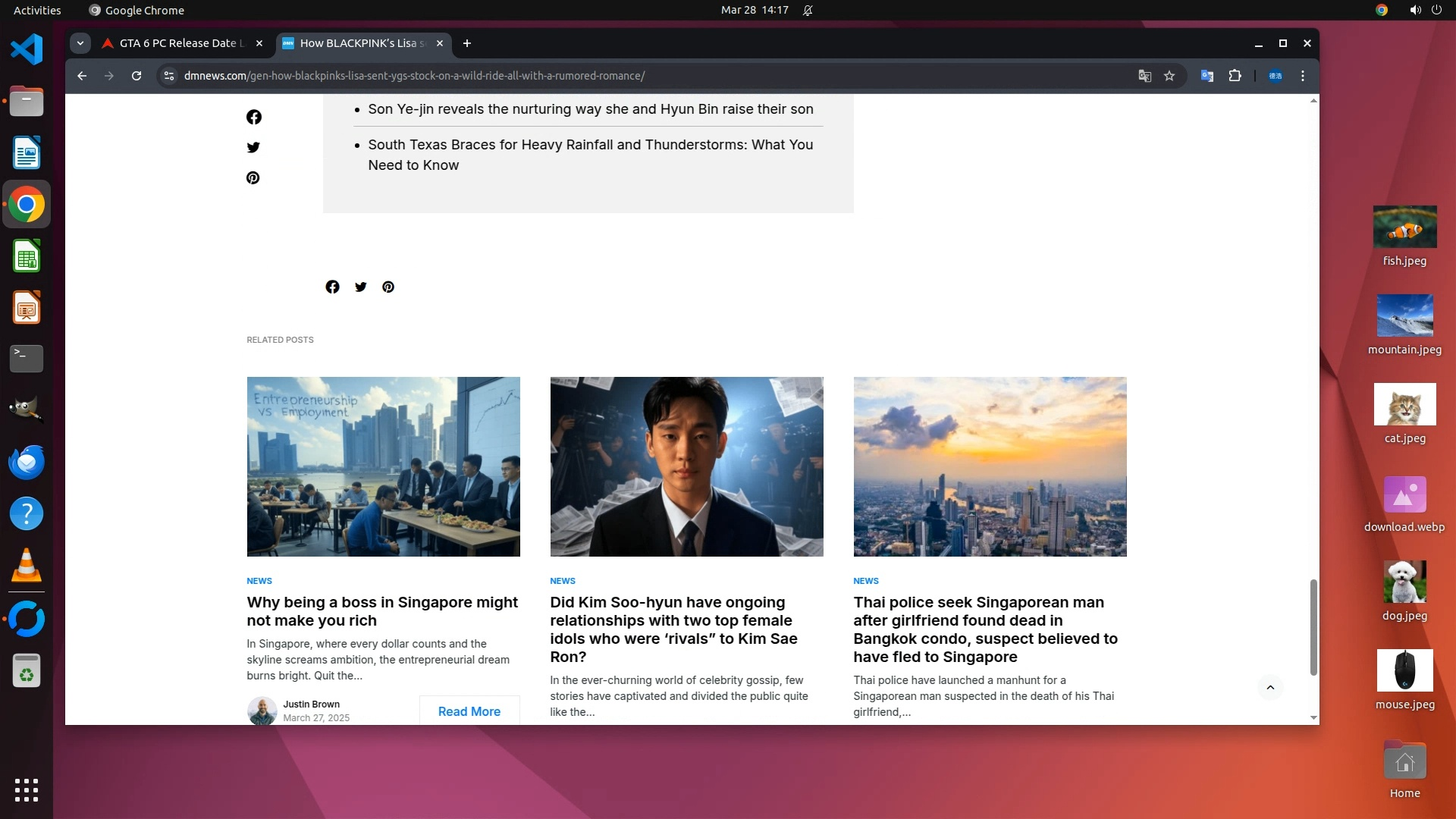Open the tab search dropdown arrow

click(80, 43)
